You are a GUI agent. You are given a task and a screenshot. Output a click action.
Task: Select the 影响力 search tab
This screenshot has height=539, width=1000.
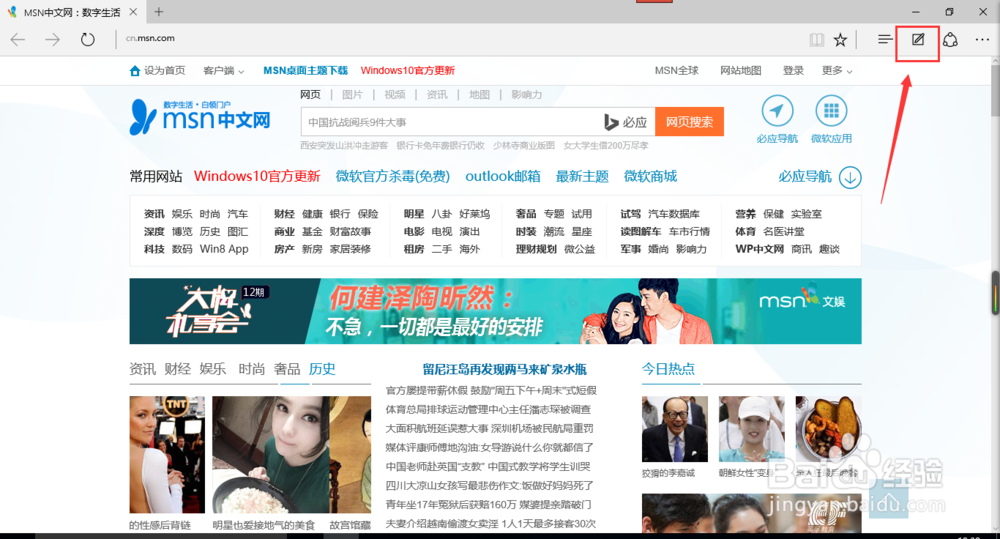[527, 94]
